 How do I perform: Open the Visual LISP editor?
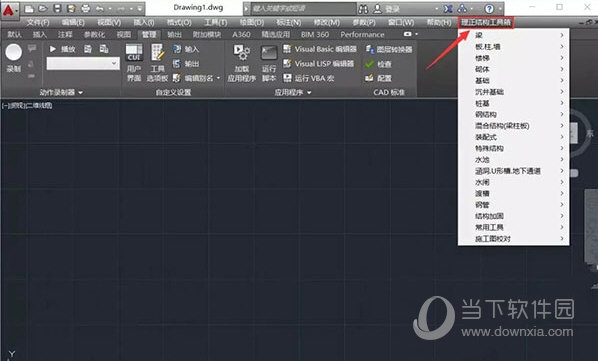318,64
